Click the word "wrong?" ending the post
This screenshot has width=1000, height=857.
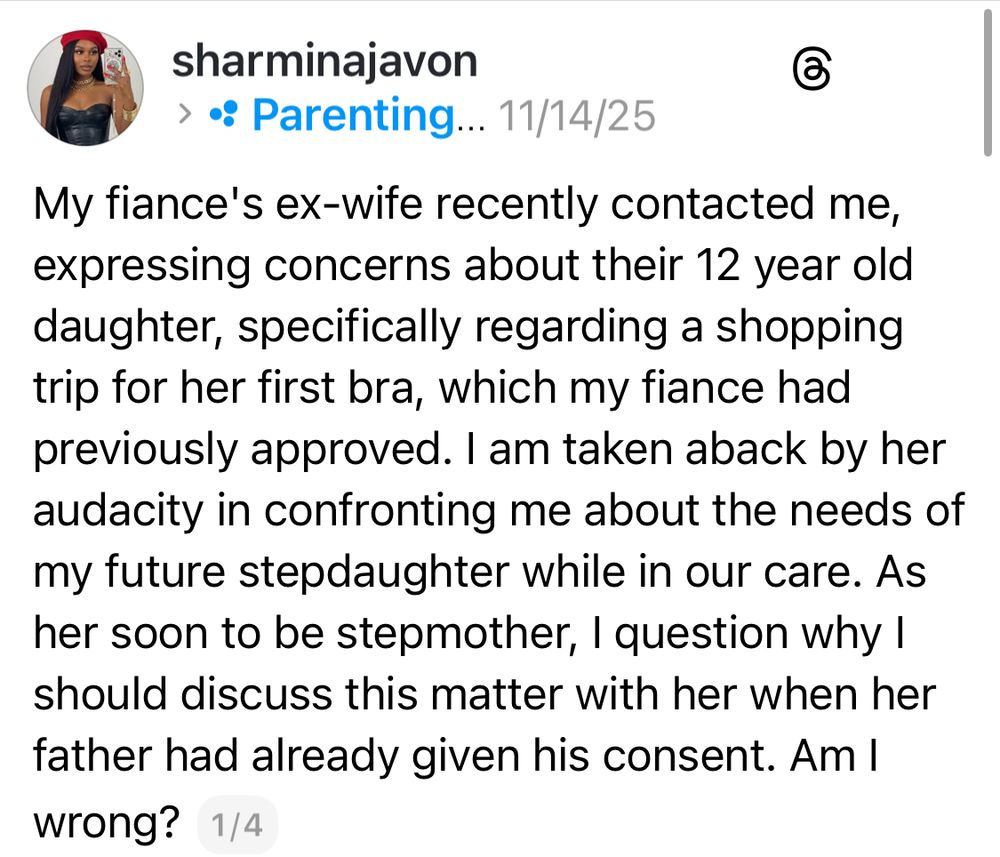107,823
